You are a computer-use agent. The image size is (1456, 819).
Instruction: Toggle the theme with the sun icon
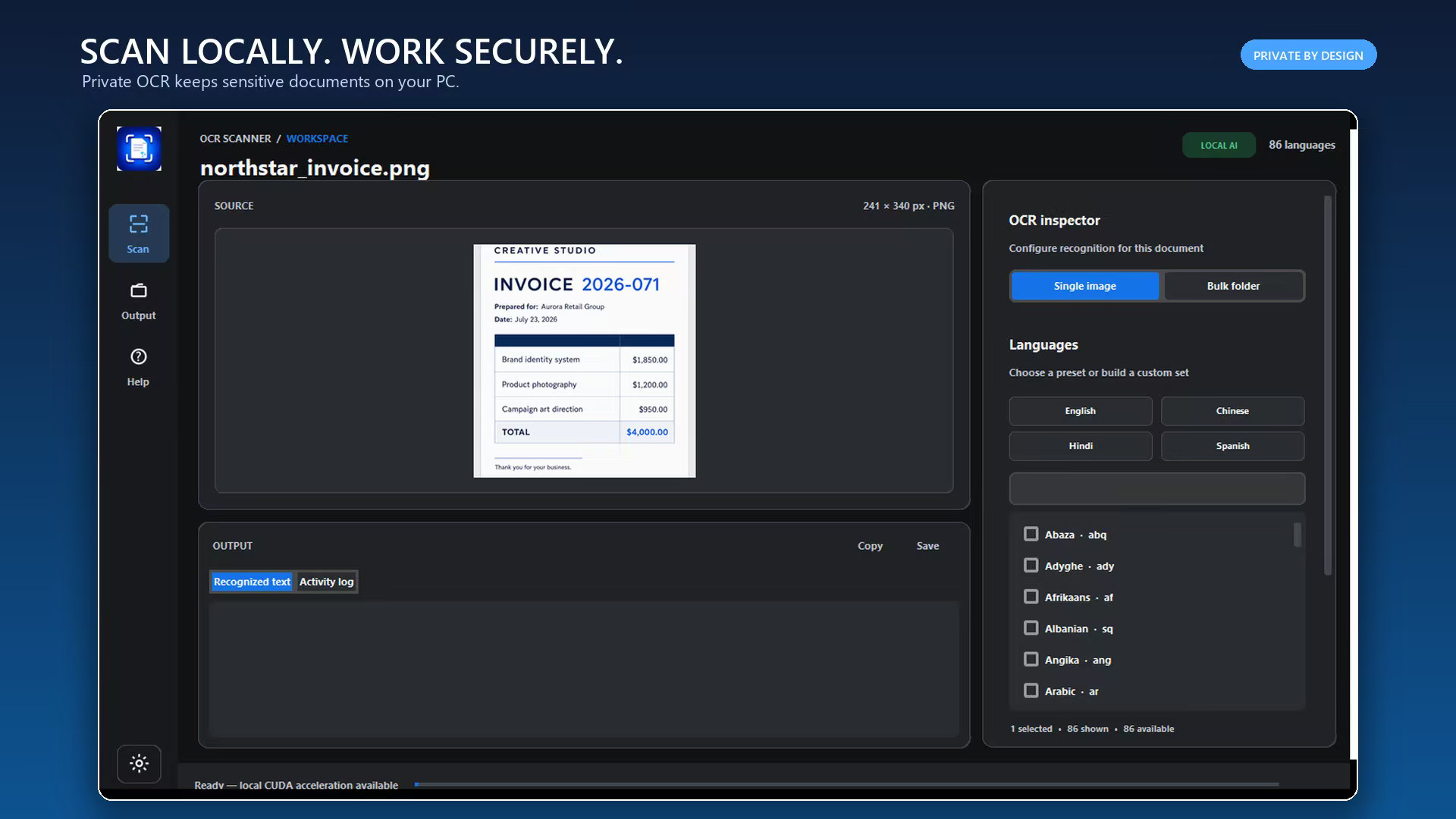pyautogui.click(x=139, y=764)
